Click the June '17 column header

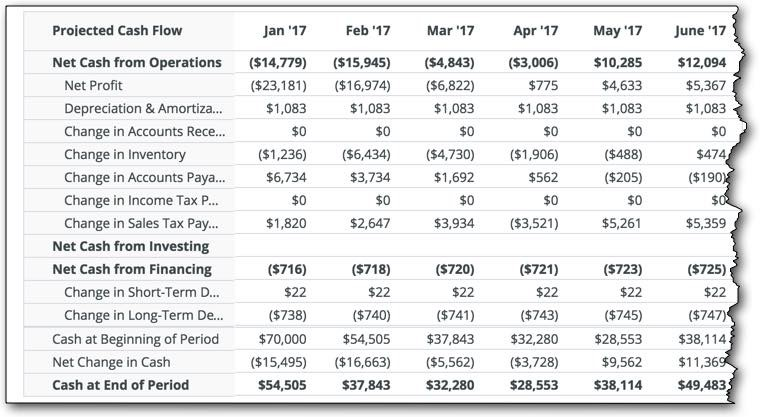[700, 31]
